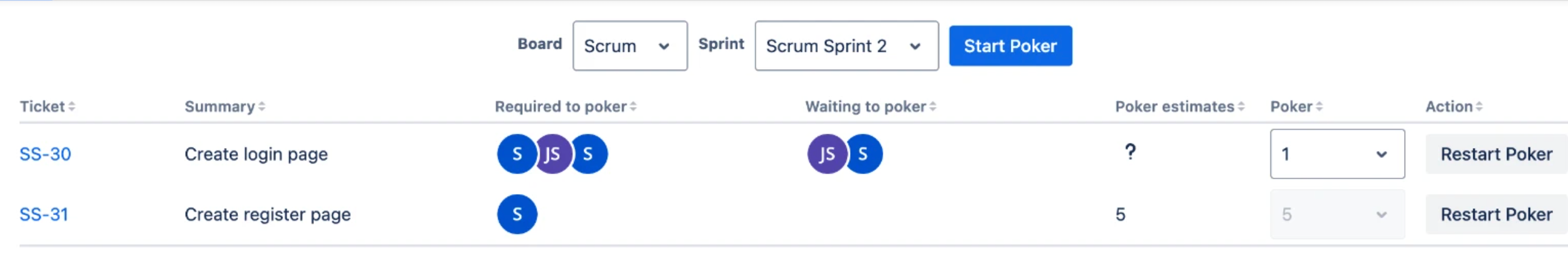The width and height of the screenshot is (1568, 265).
Task: Click first S avatar in SS-30 required
Action: click(517, 154)
